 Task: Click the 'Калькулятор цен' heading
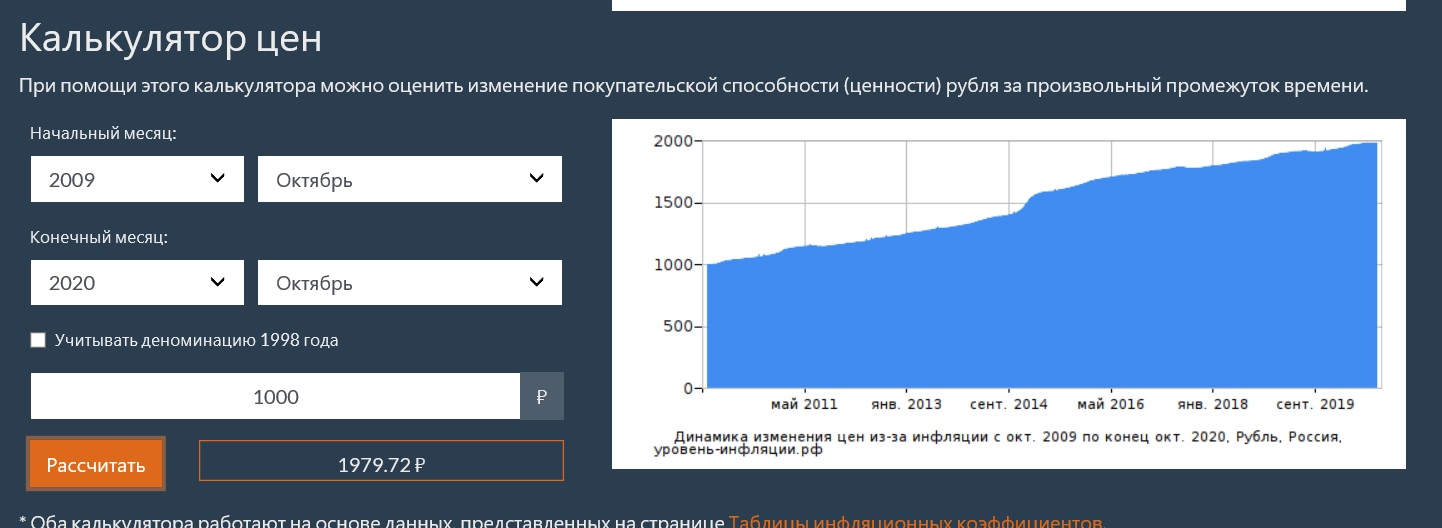click(x=171, y=39)
